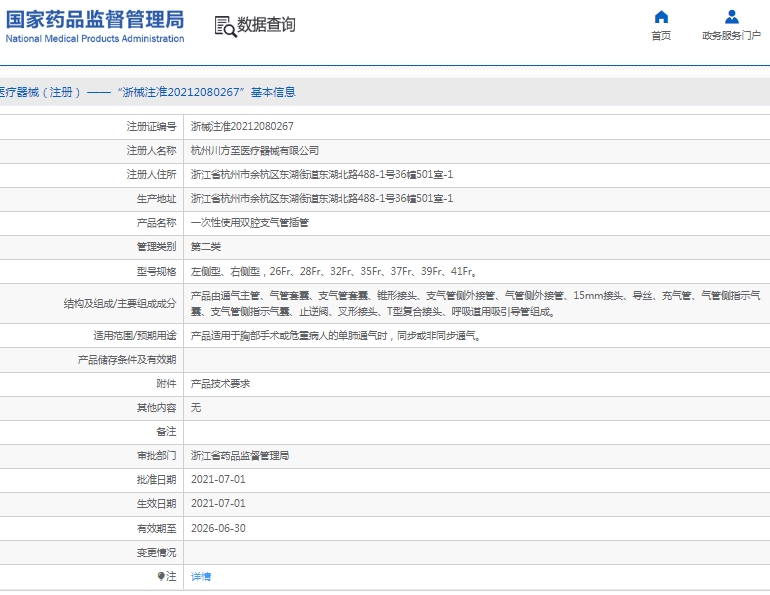Select the company name 杭州川方至医疗器械有限公司
Image resolution: width=770 pixels, height=595 pixels.
click(x=255, y=150)
